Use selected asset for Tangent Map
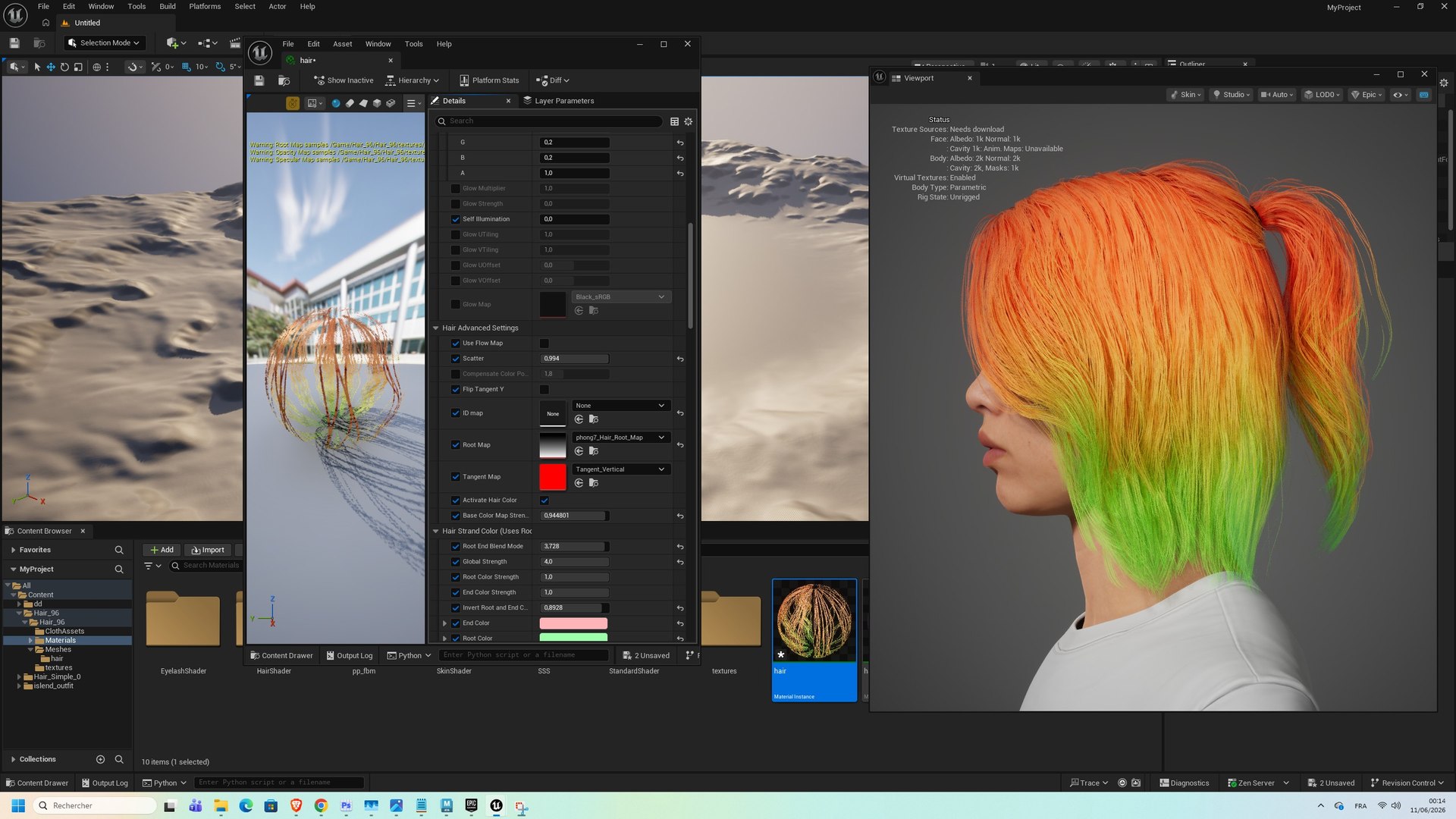1456x819 pixels. 579,483
